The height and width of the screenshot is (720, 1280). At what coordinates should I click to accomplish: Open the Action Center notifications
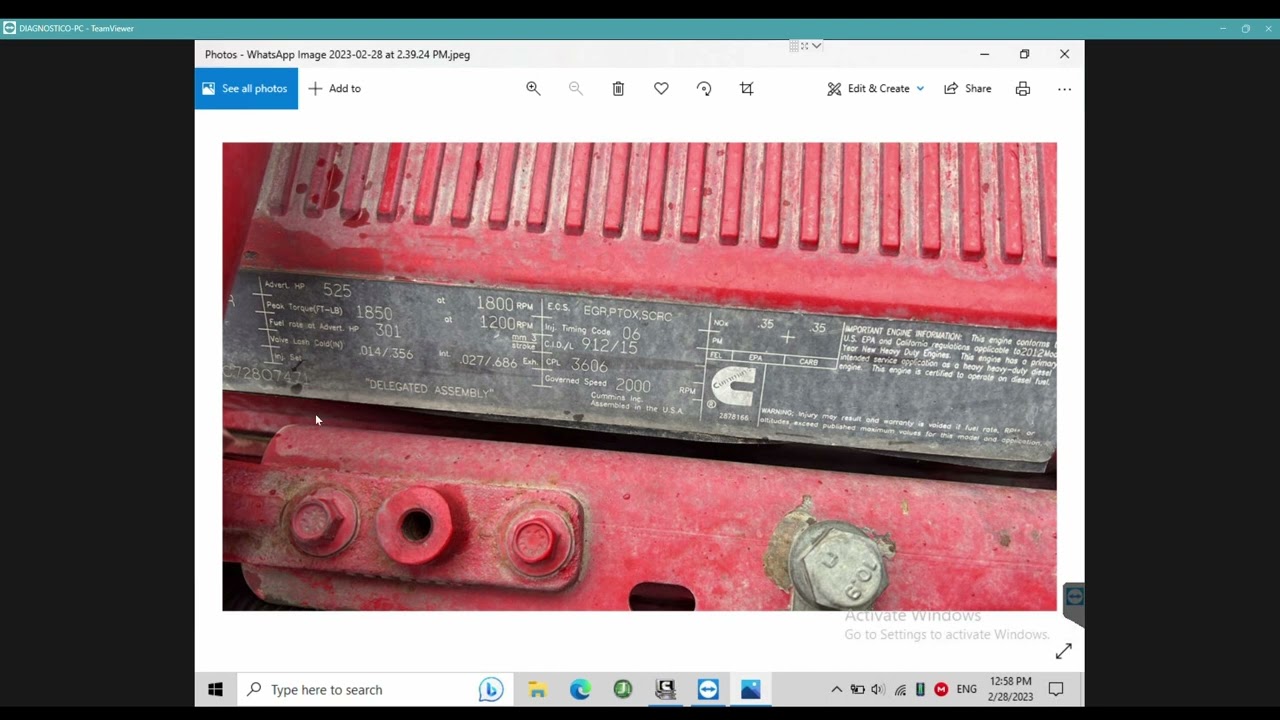click(x=1056, y=689)
